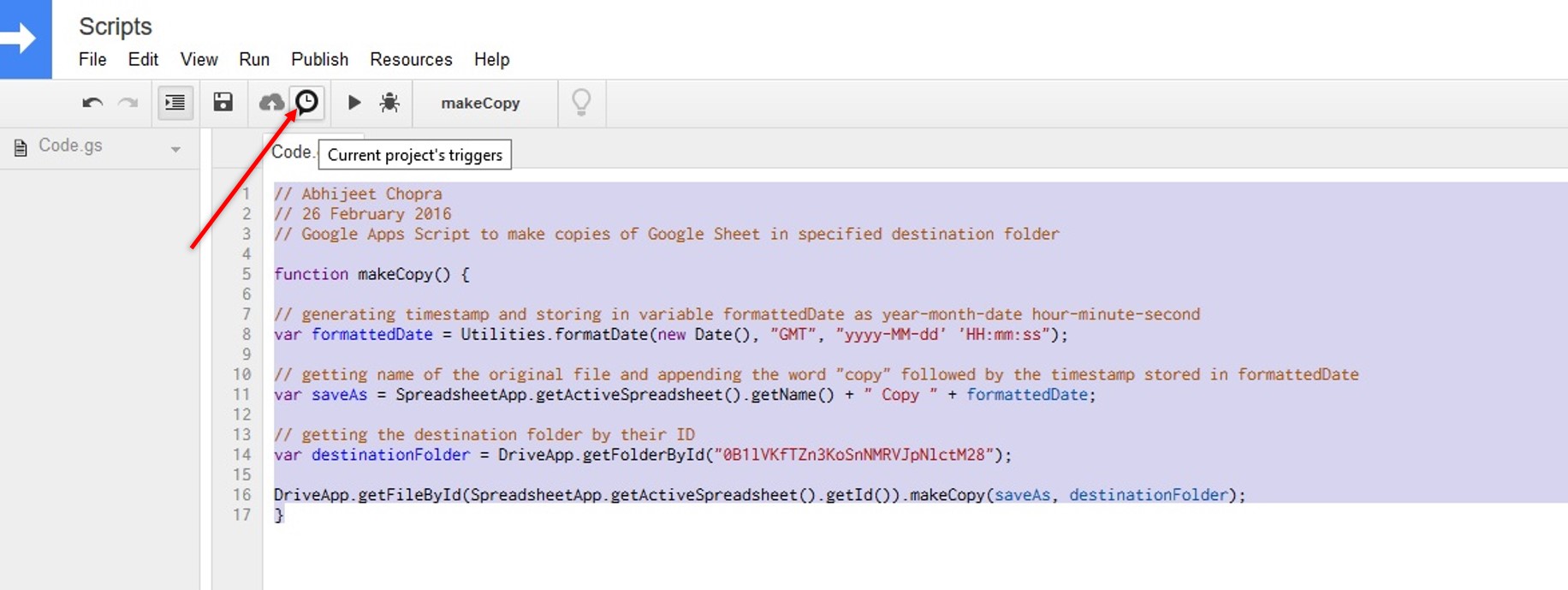Open the Run menu

click(254, 59)
